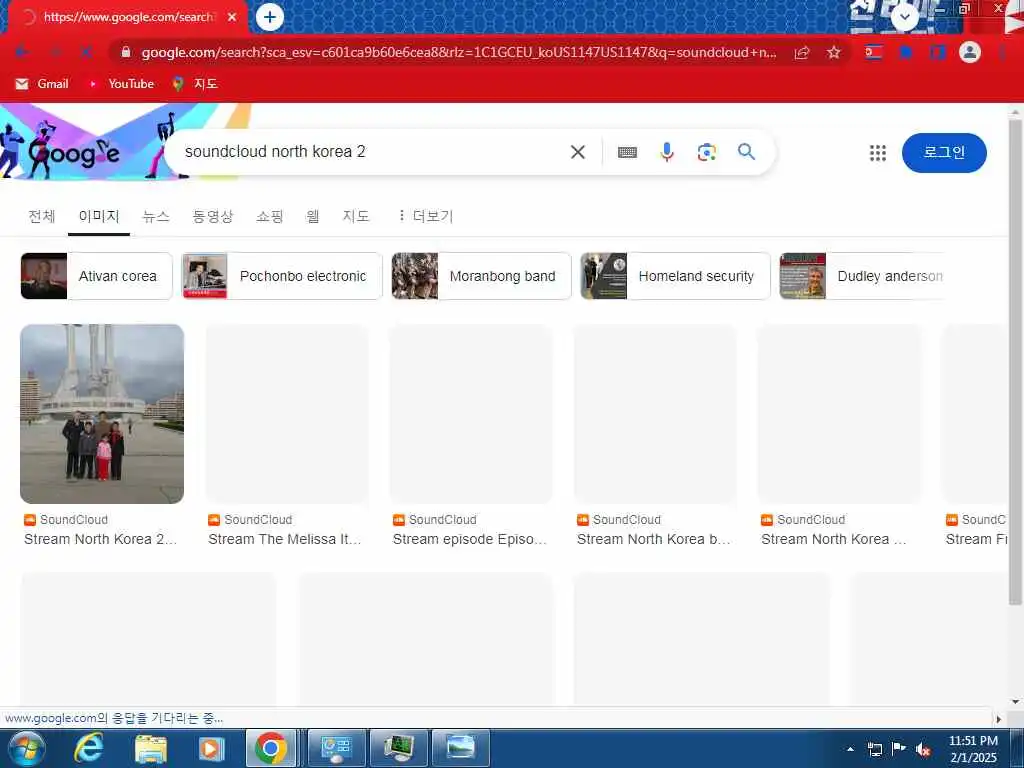Open Stream North Korea b result link
This screenshot has width=1024, height=768.
(x=654, y=539)
